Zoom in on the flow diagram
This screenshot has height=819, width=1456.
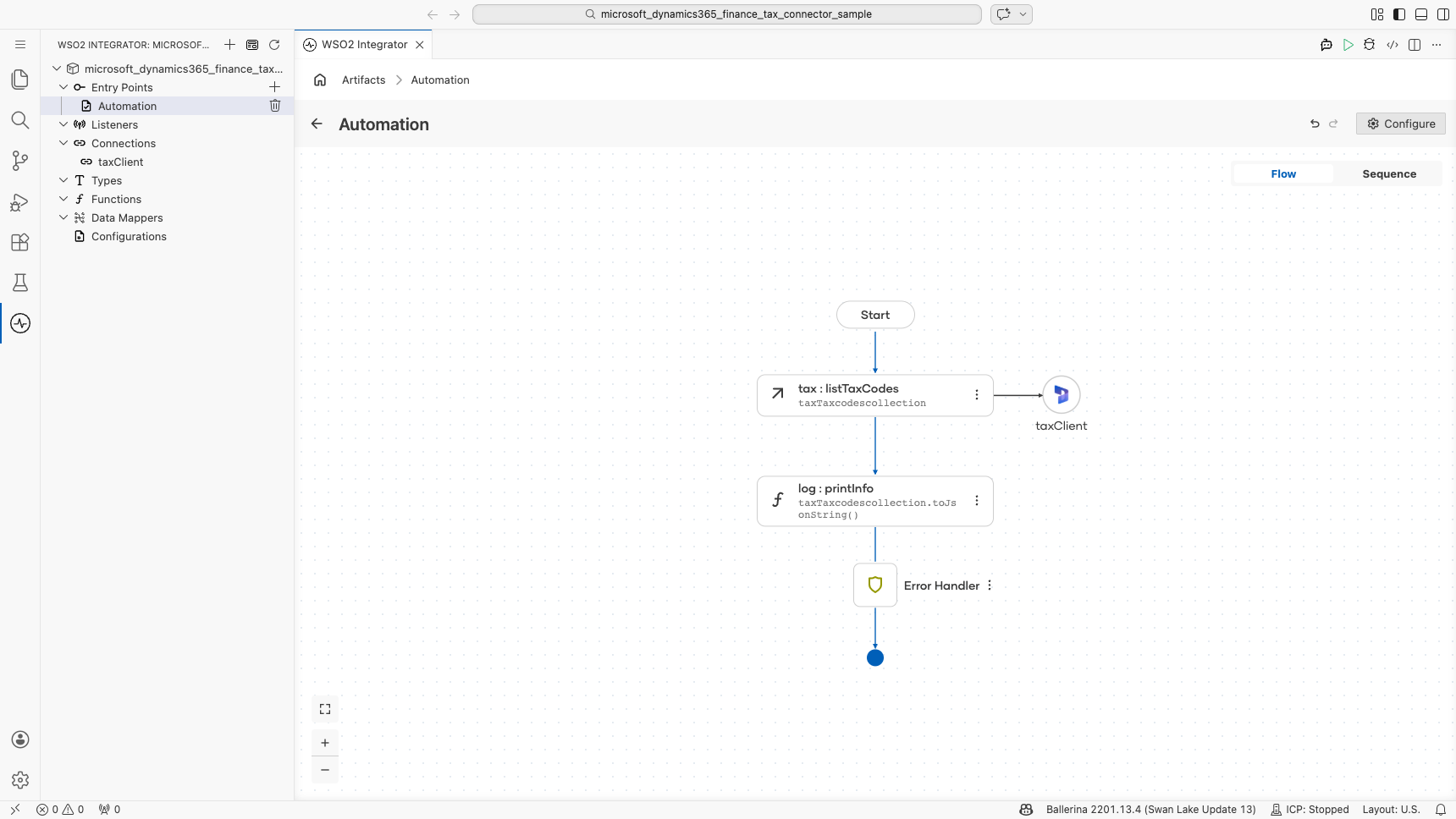tap(325, 743)
